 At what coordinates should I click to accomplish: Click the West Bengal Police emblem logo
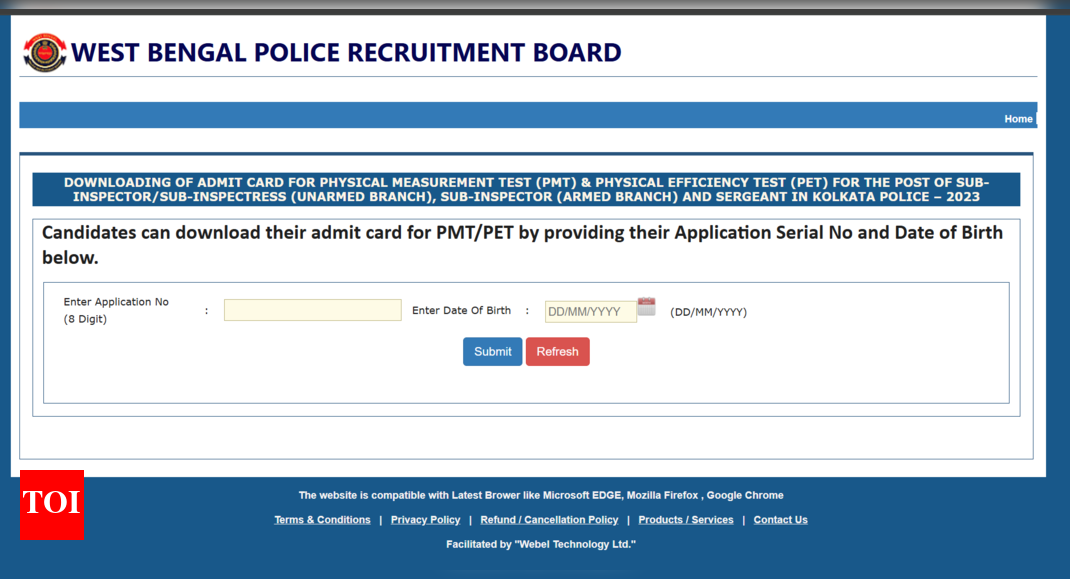point(42,52)
